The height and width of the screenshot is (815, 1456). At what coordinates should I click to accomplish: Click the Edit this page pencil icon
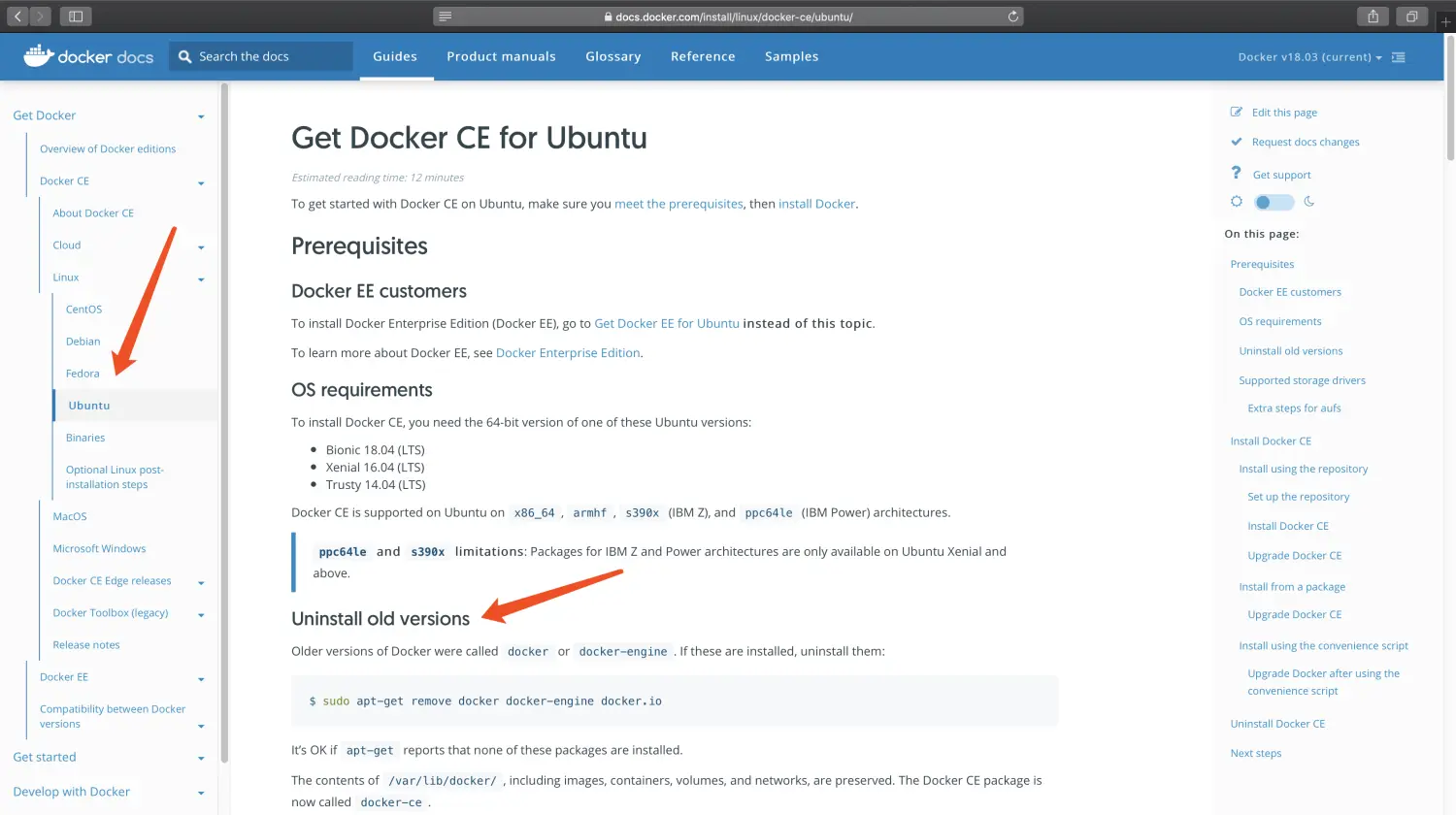point(1237,112)
